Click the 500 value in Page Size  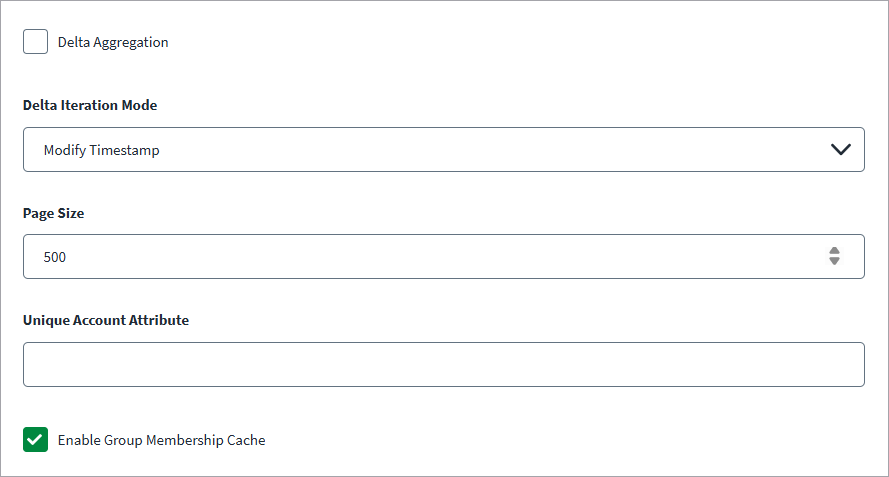pyautogui.click(x=55, y=257)
